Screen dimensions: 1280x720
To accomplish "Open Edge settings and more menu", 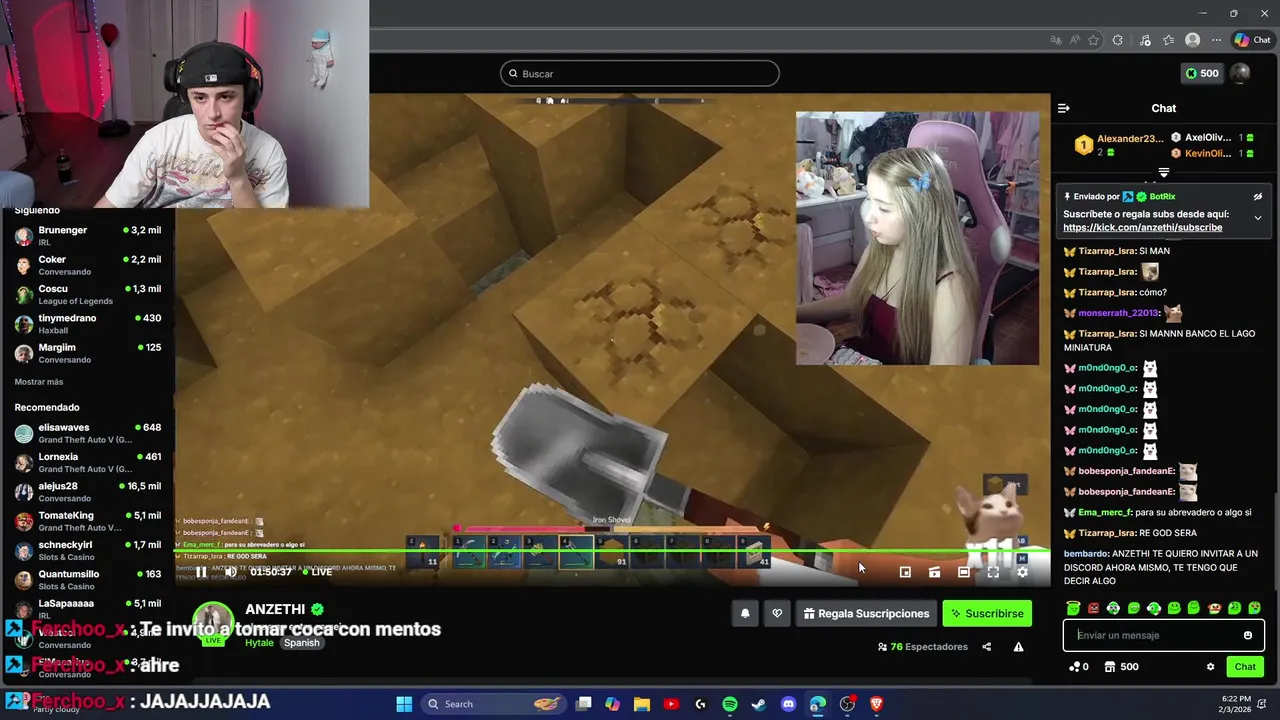I will pyautogui.click(x=1216, y=40).
